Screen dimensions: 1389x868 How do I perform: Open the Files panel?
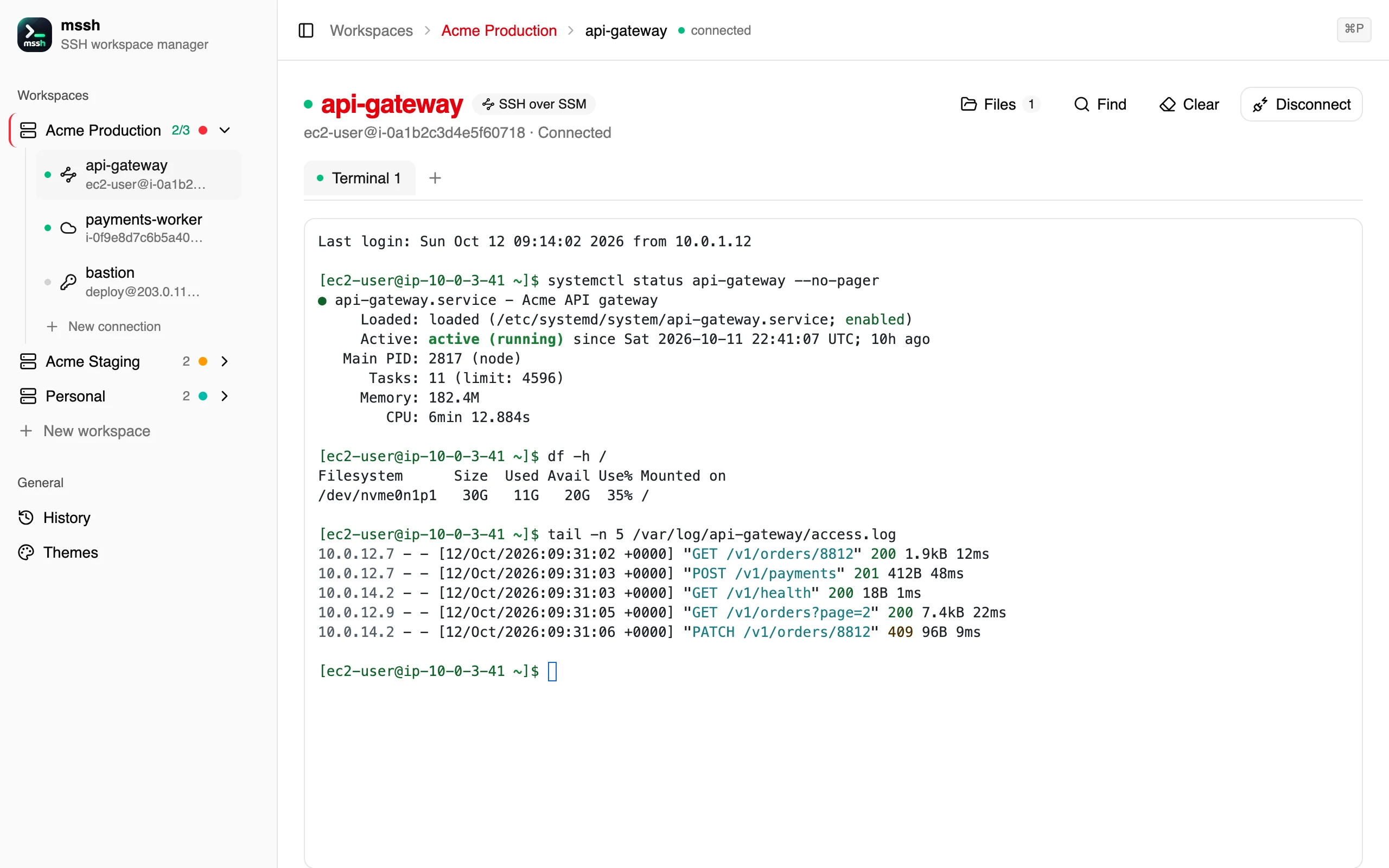point(1000,104)
